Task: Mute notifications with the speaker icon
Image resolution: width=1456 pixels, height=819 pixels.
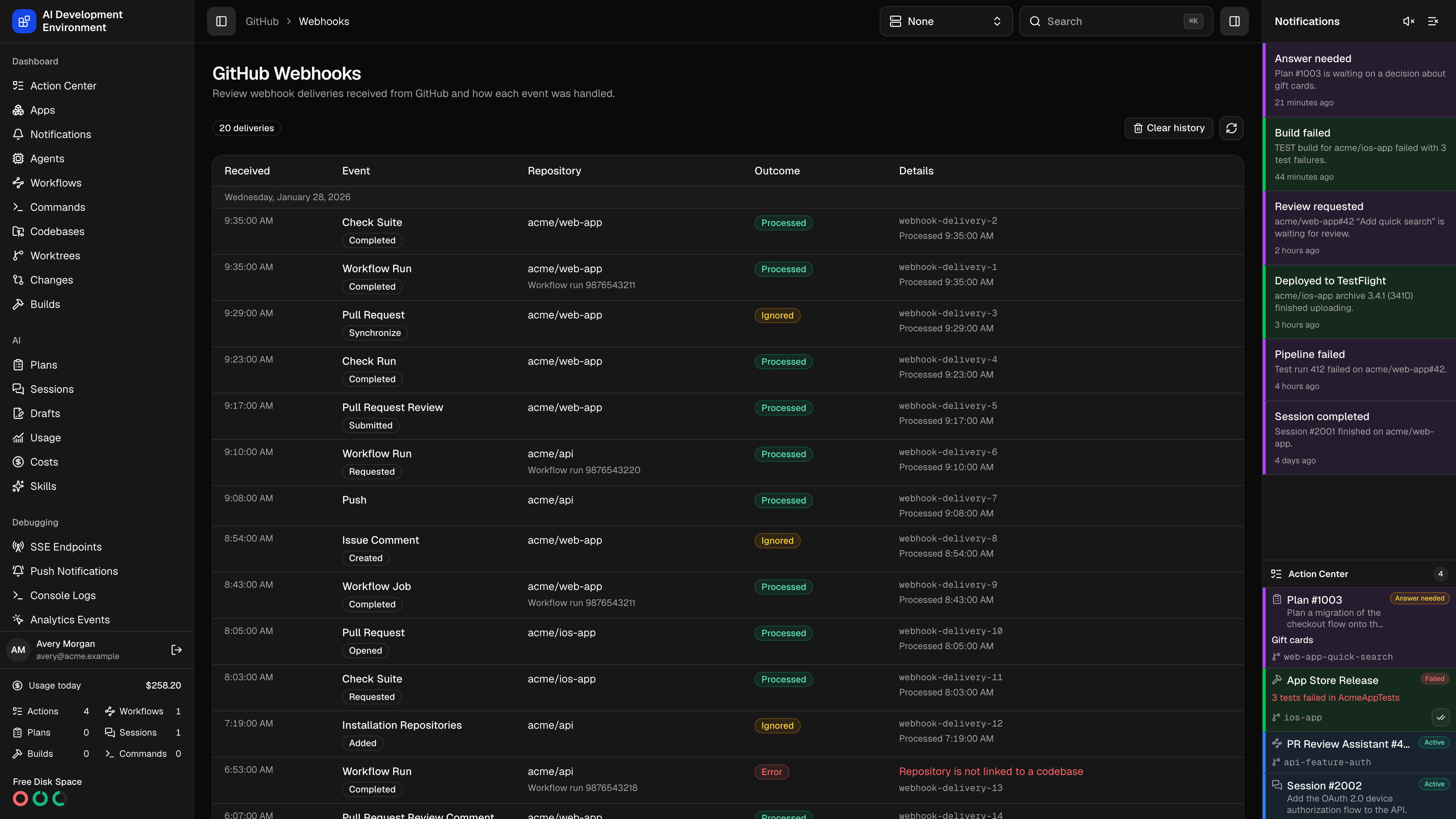Action: [x=1409, y=22]
